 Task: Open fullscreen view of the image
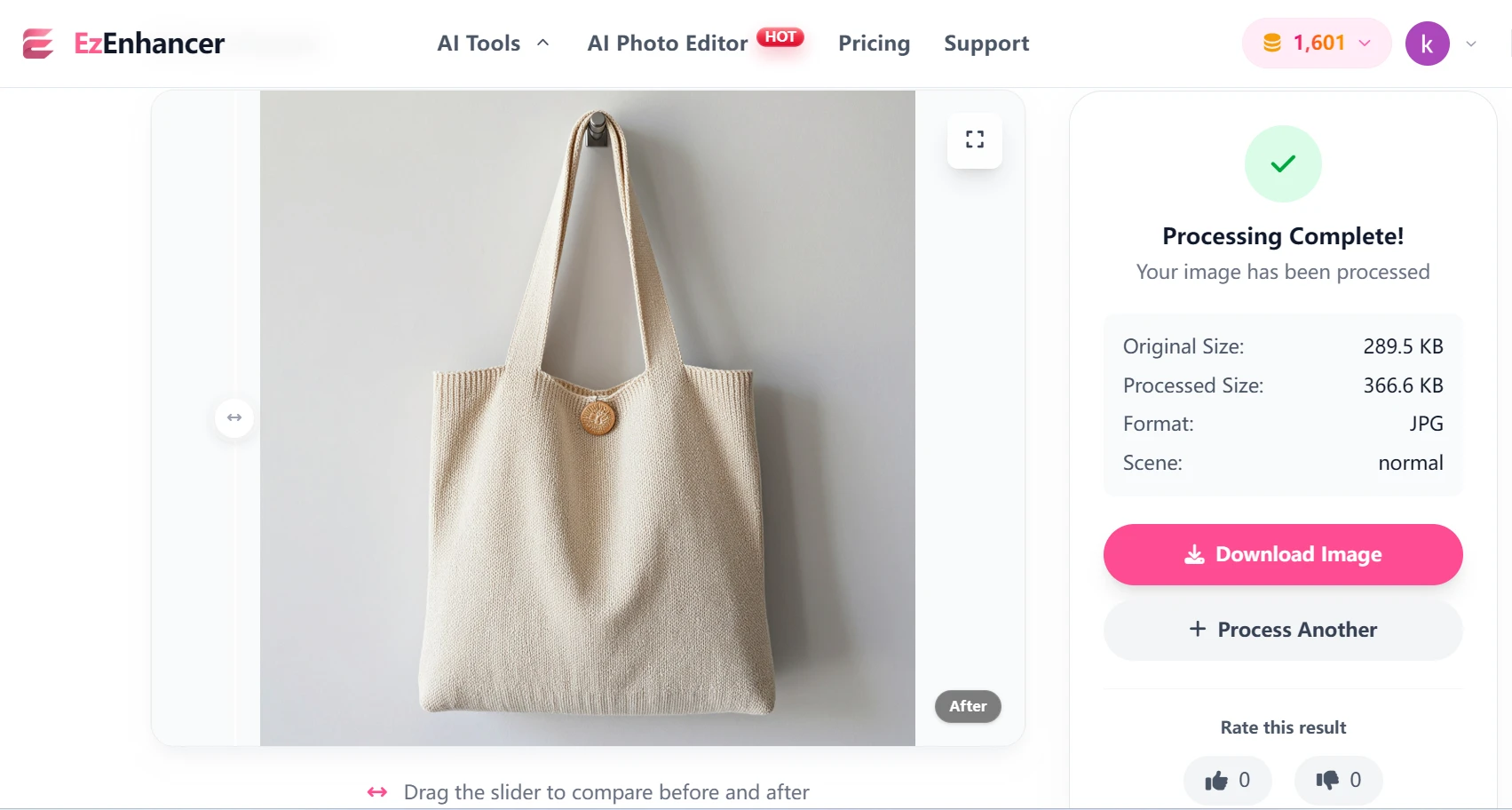coord(975,139)
